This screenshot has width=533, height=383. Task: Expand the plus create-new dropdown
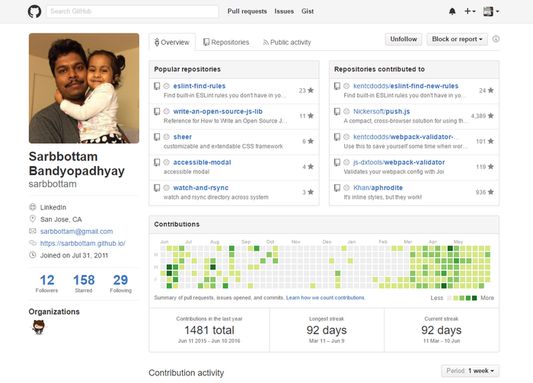pyautogui.click(x=470, y=11)
